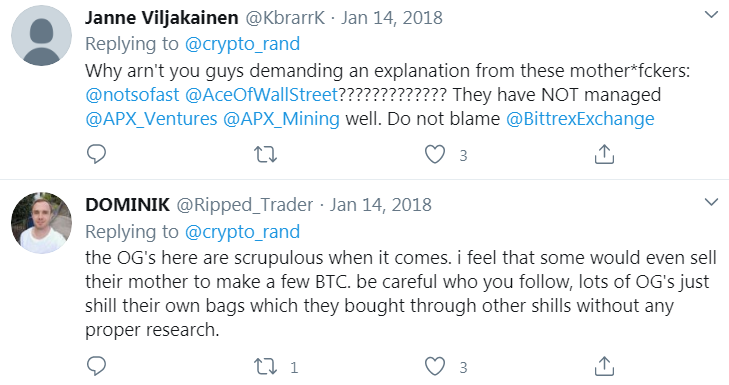Viewport: 729px width, 385px height.
Task: Expand options chevron on Janne's tweet
Action: [x=711, y=15]
